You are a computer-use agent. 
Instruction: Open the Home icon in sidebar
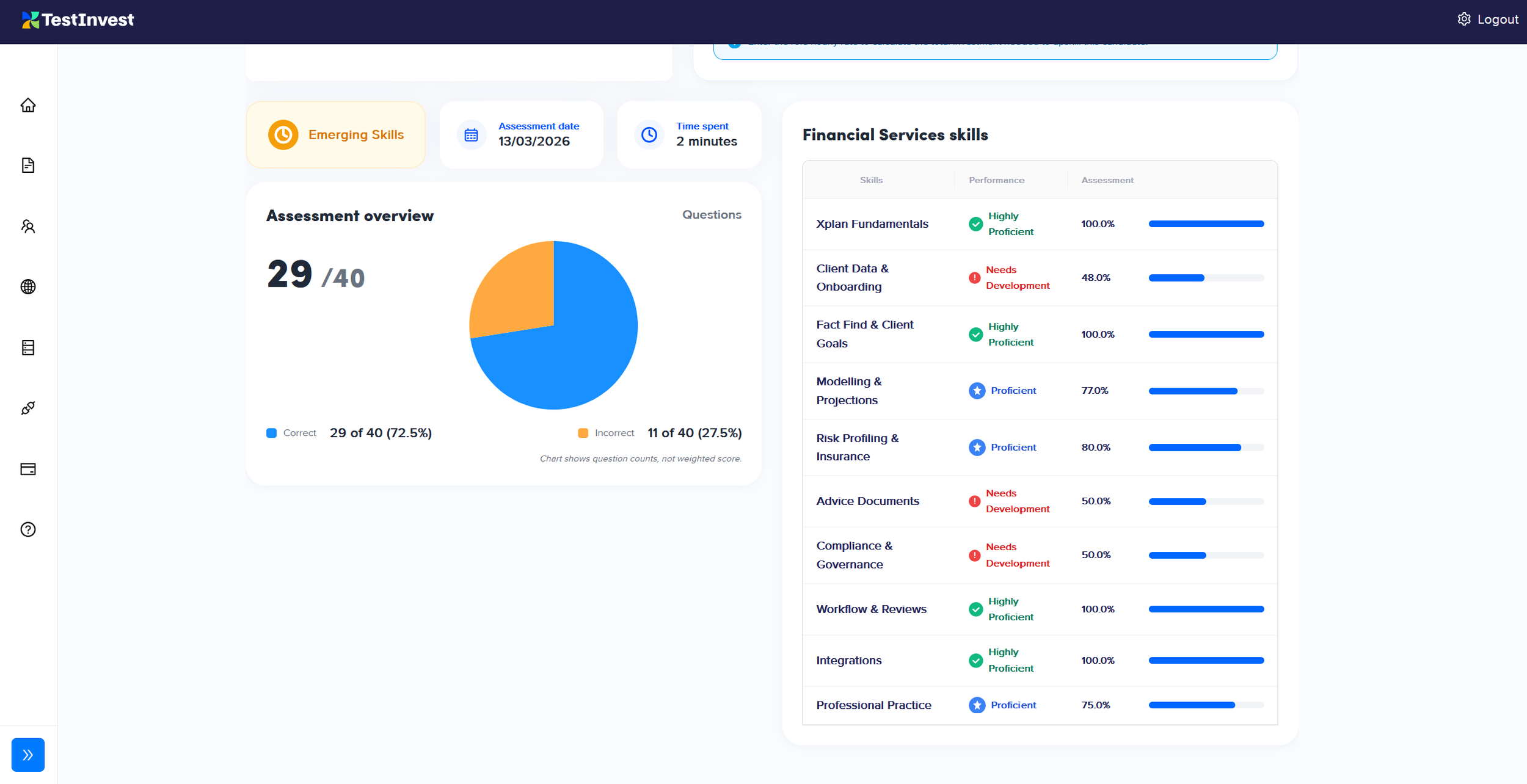[28, 105]
